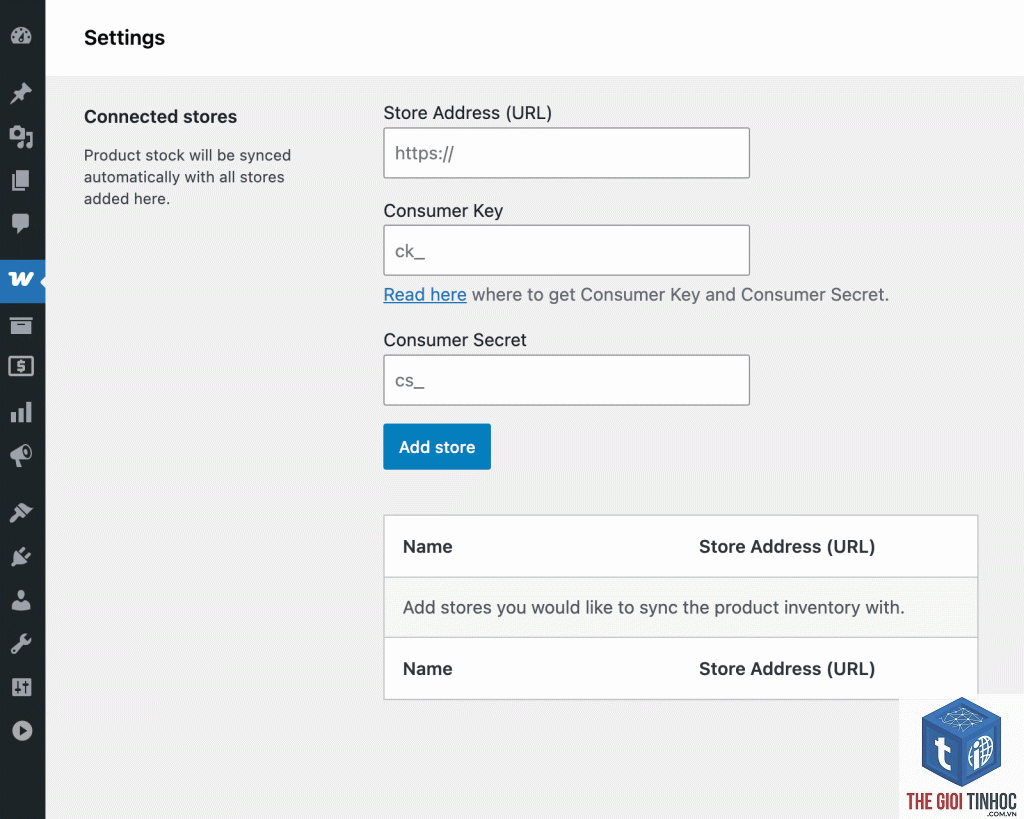
Task: Open the Tools wrench icon
Action: pos(21,644)
